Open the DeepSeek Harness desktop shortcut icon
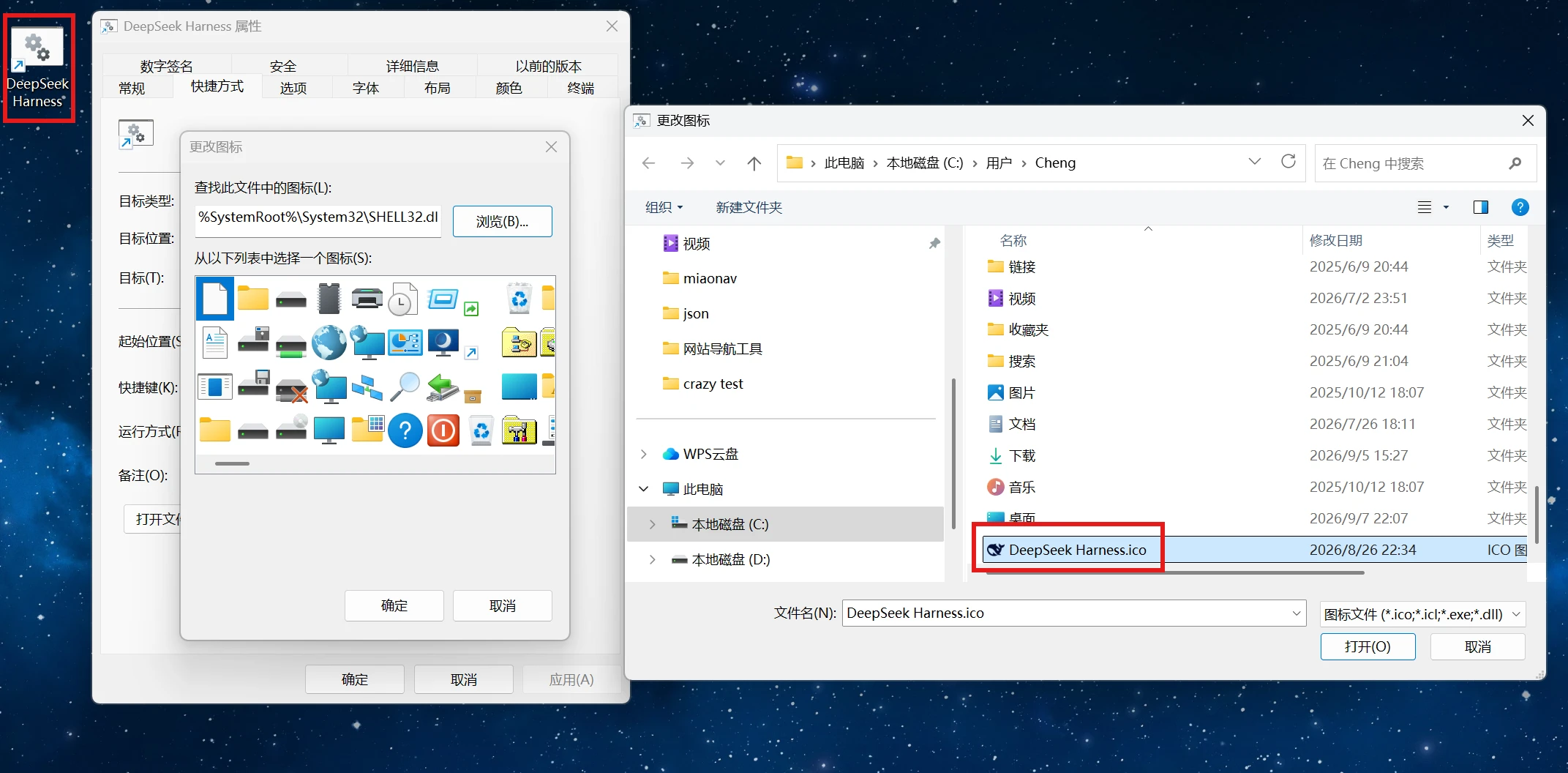 coord(38,68)
